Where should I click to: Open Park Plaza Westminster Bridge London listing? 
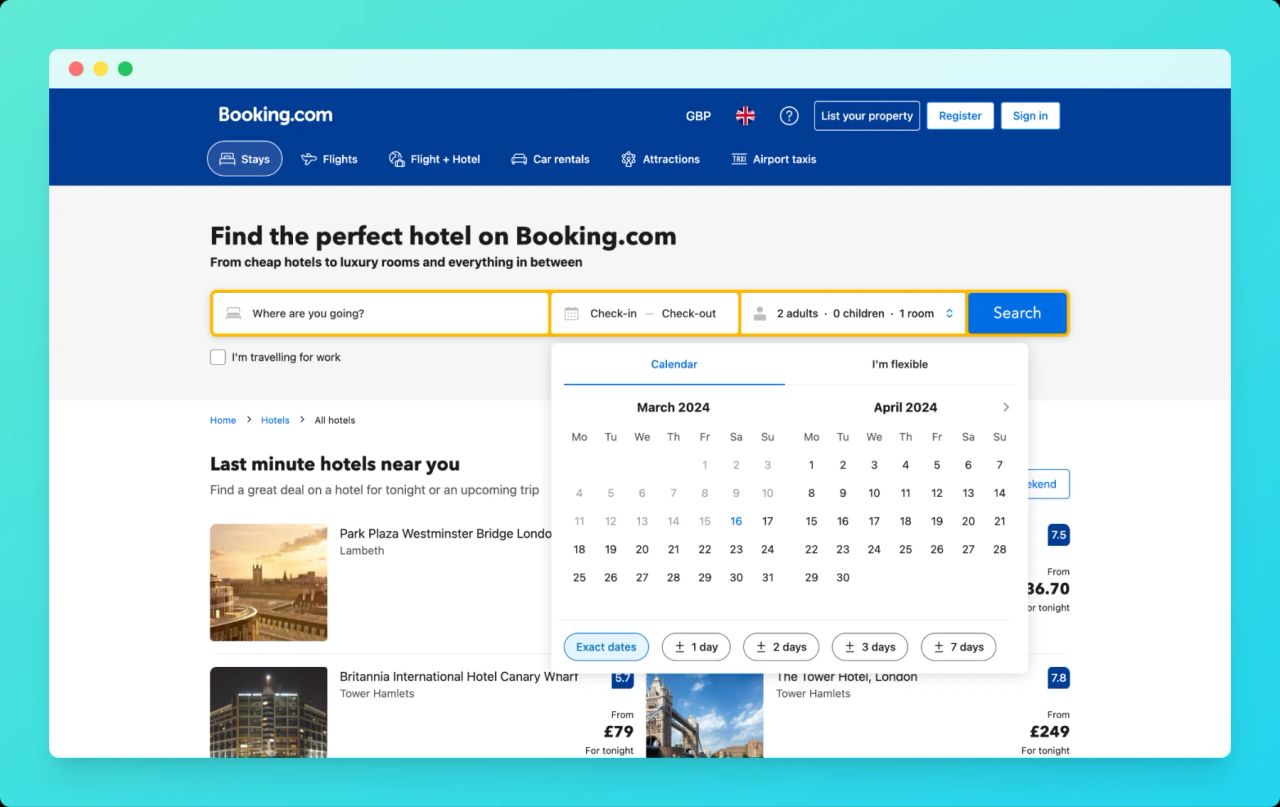445,534
